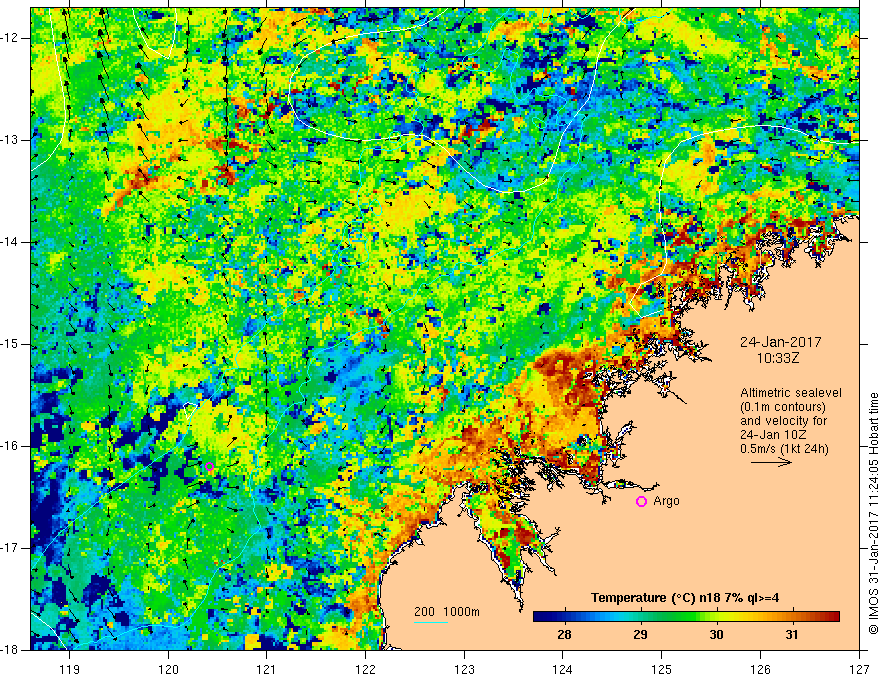880x680 pixels.
Task: Click the longitude 125 axis label
Action: click(662, 669)
